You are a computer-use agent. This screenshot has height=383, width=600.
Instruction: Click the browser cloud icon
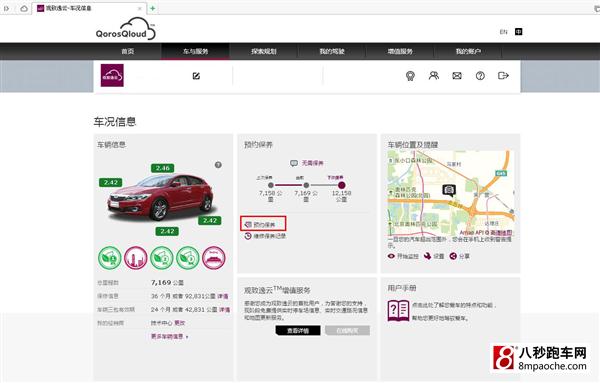click(x=24, y=8)
